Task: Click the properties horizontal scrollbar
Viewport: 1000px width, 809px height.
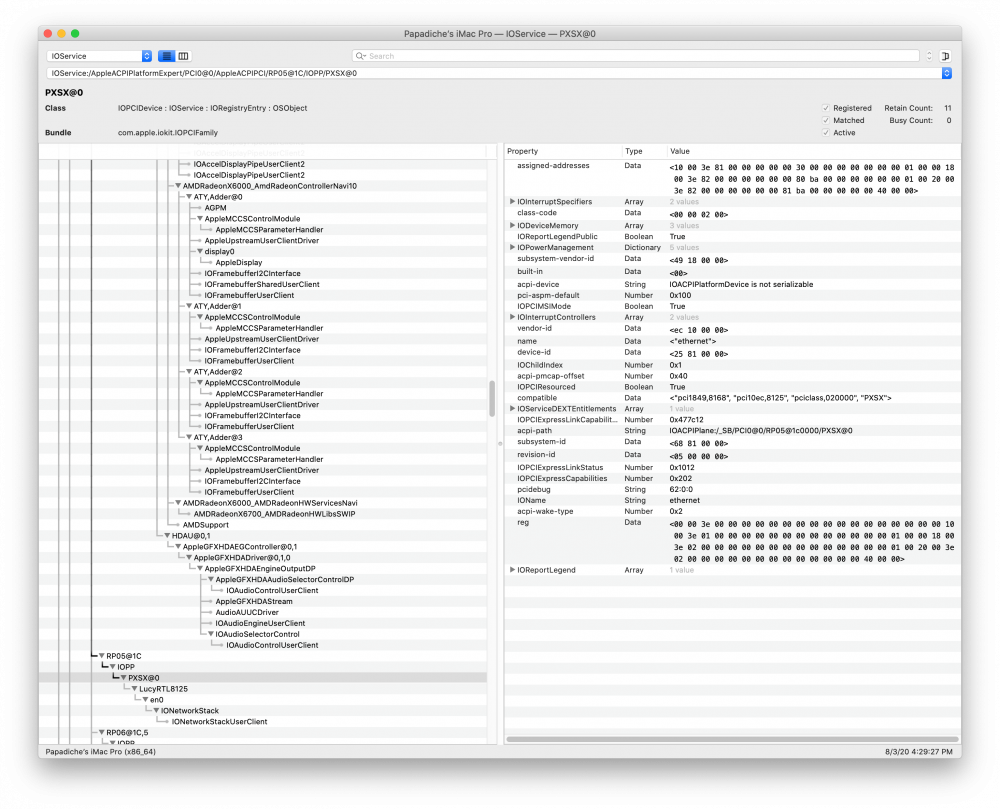Action: [x=732, y=740]
